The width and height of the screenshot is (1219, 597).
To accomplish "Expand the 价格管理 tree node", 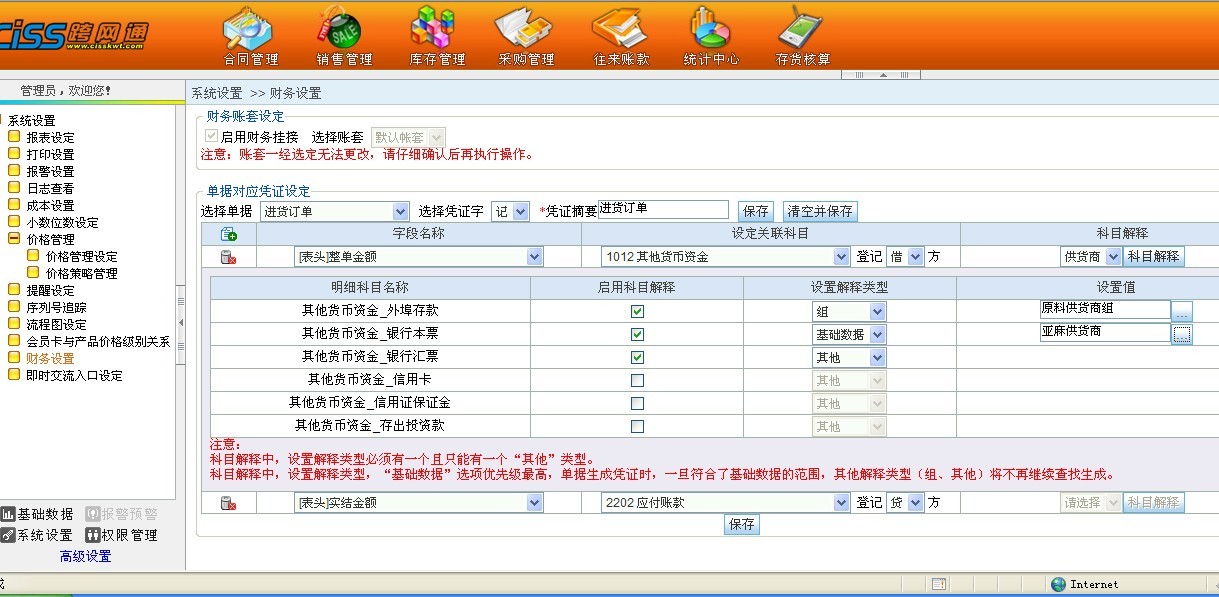I will [14, 240].
